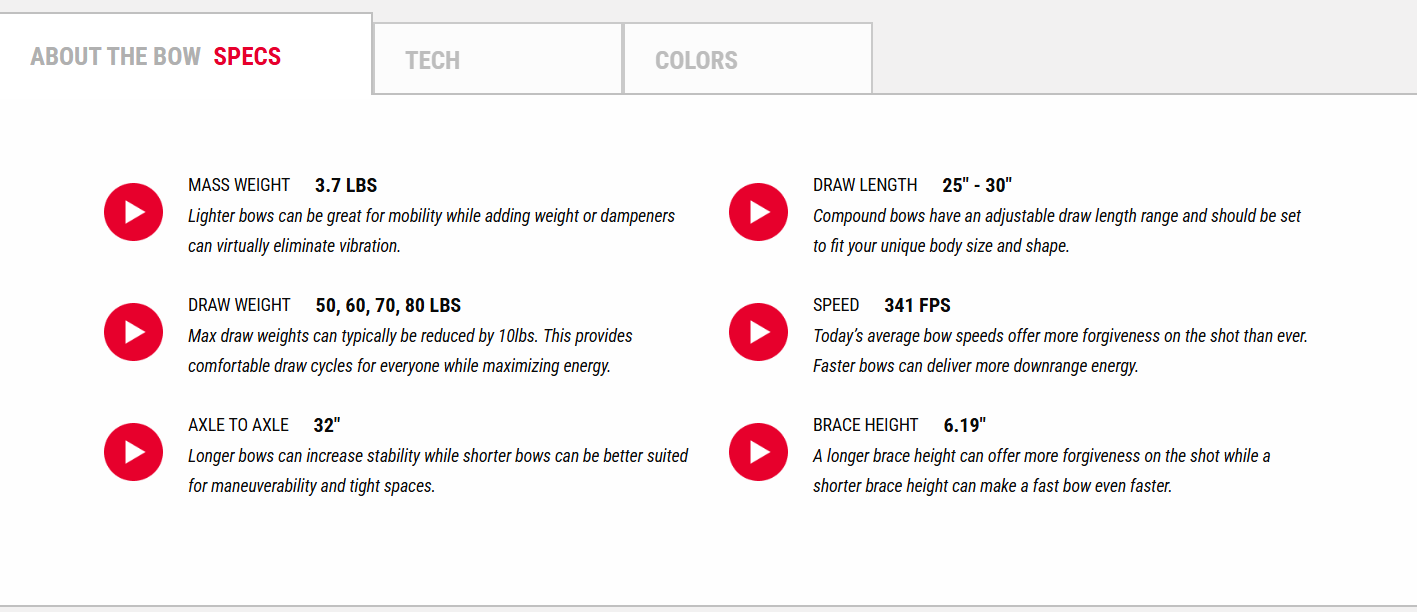Click the Brace Height label
The image size is (1417, 612).
865,425
